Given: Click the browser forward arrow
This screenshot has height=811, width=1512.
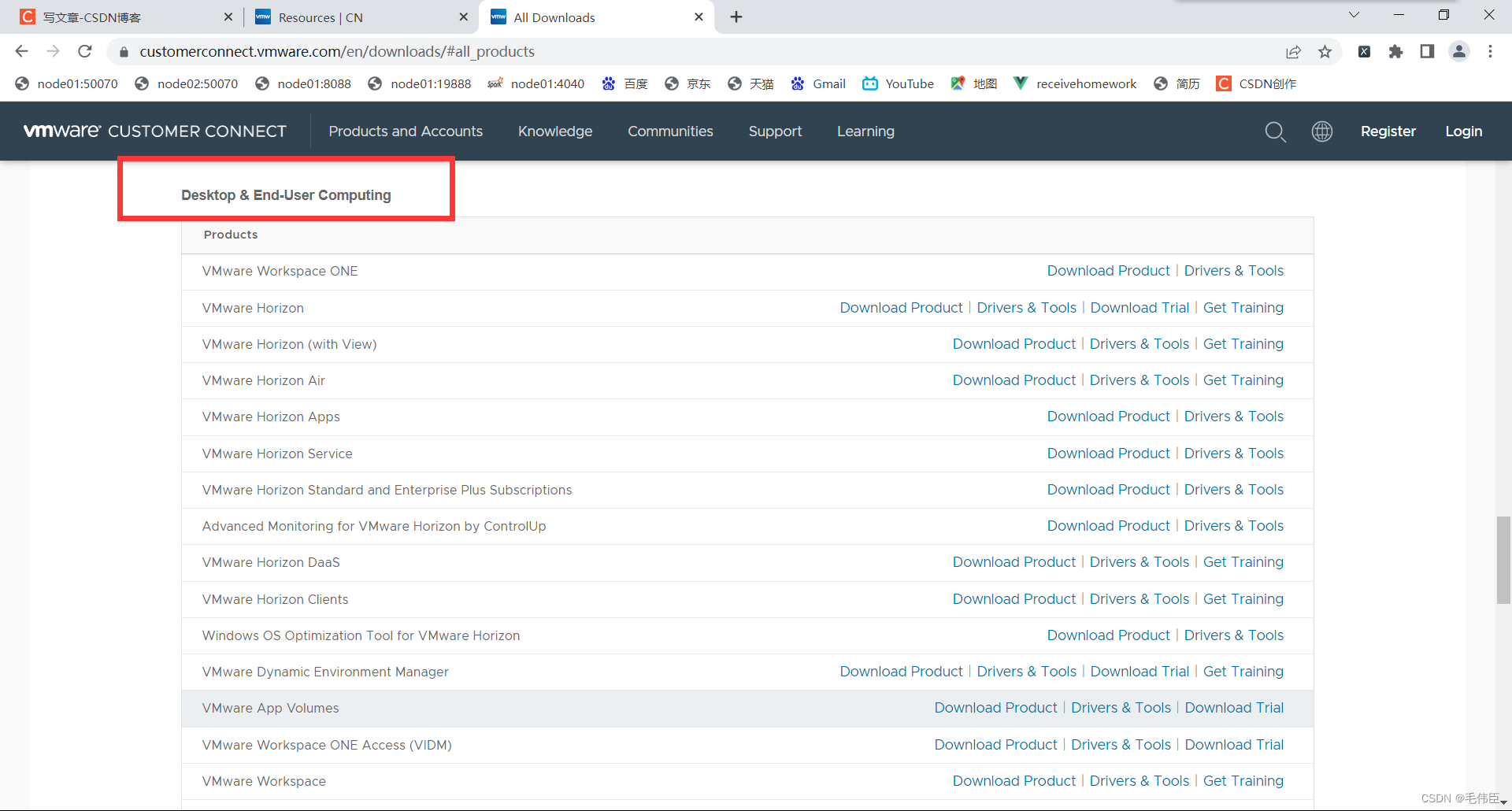Looking at the screenshot, I should tap(53, 51).
